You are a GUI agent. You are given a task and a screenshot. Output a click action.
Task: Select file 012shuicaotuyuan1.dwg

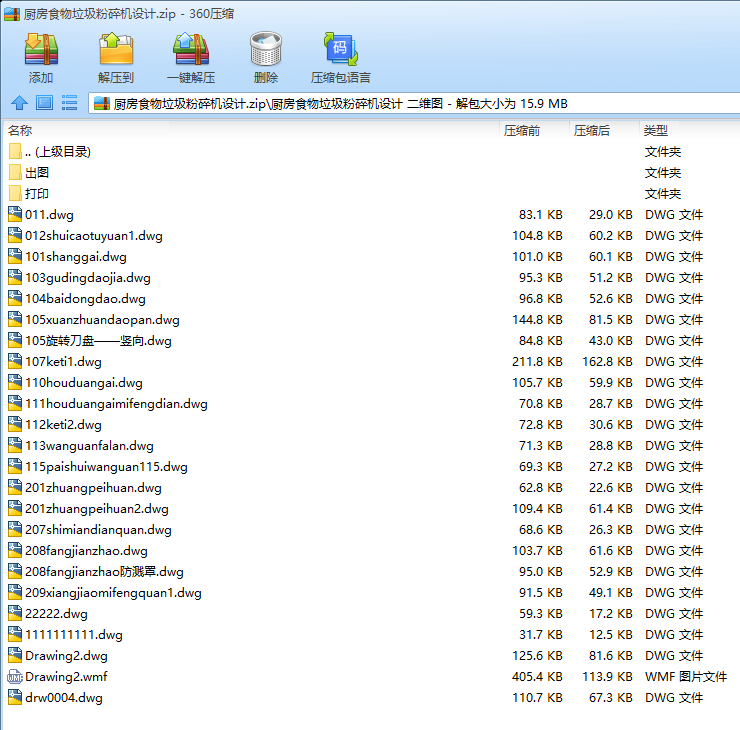[x=93, y=235]
